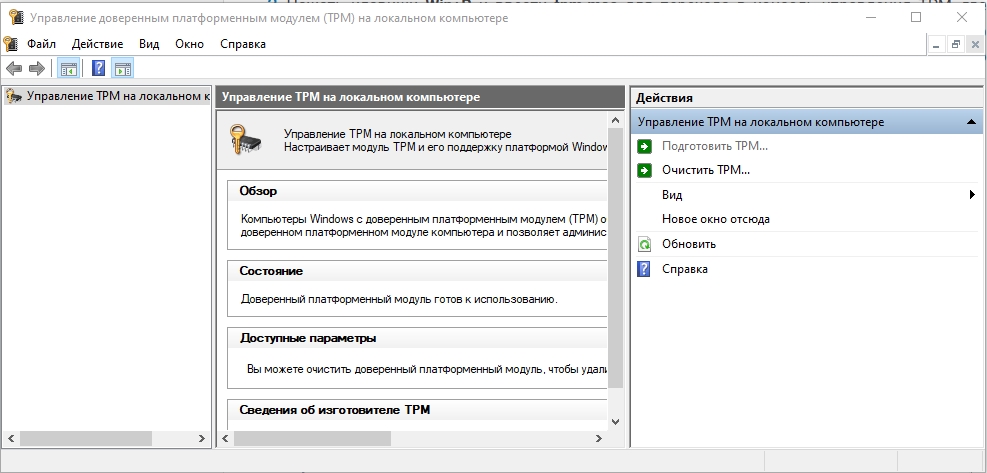Click the Состояние section heading
987x473 pixels.
pos(271,271)
